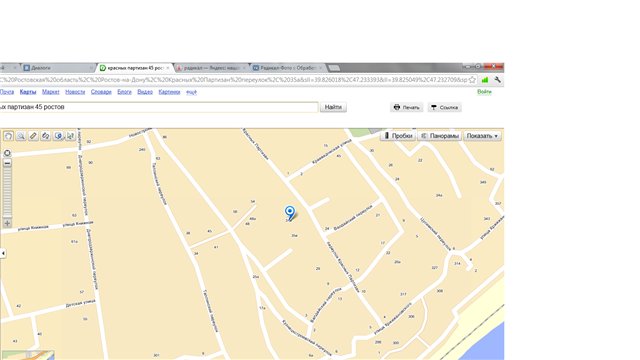Screen dimensions: 640x360
Task: Click the Ссылка link button
Action: 444,107
